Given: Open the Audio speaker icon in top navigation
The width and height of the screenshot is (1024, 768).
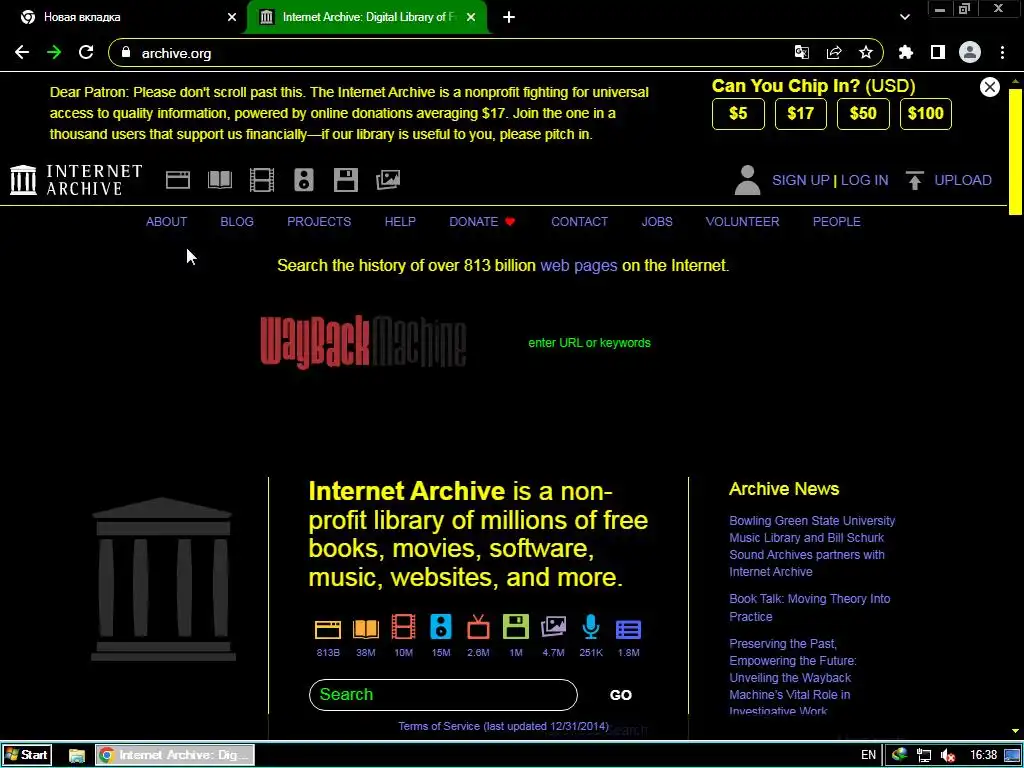Looking at the screenshot, I should [304, 180].
